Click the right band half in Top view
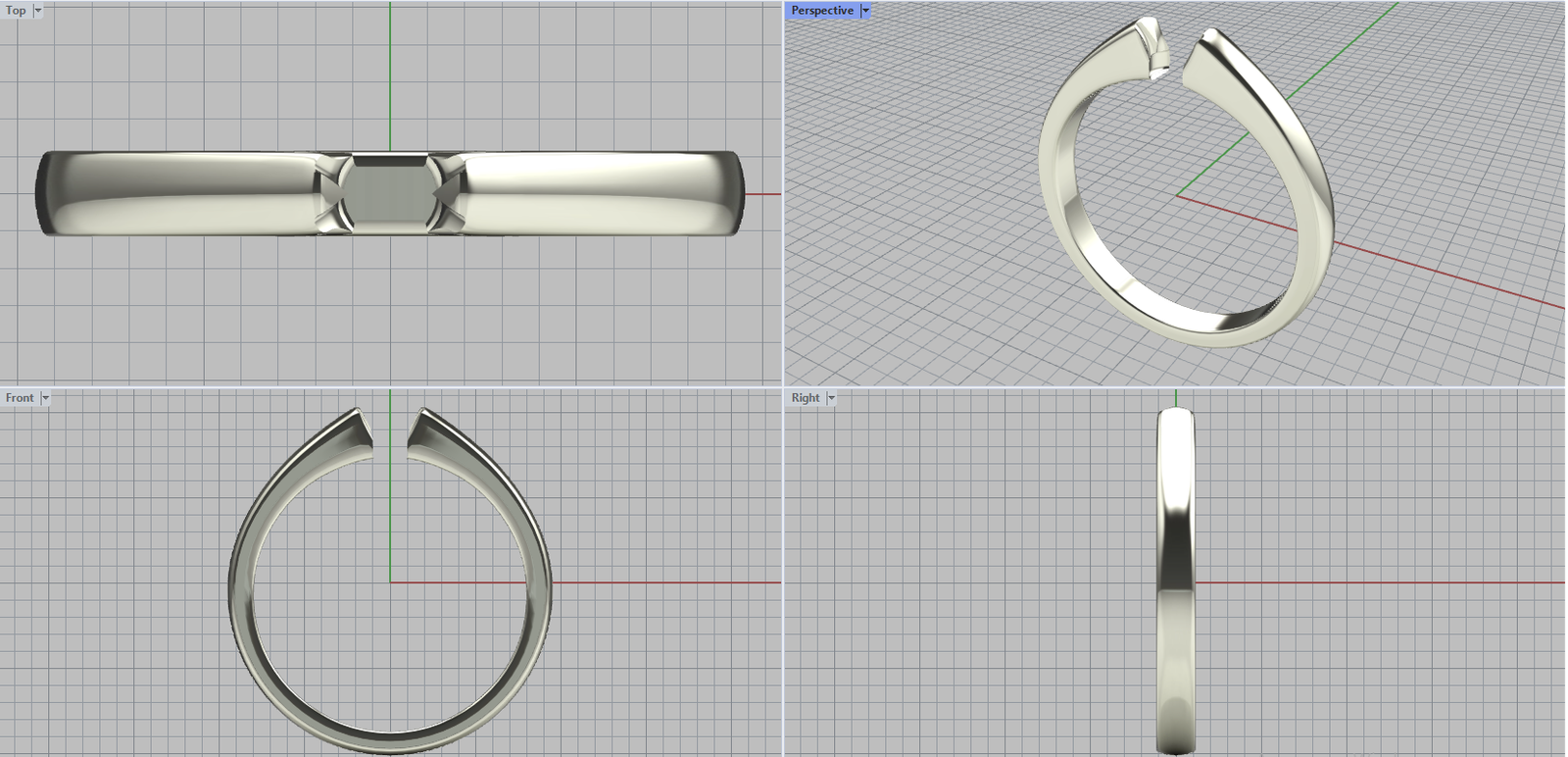This screenshot has height=757, width=1568. (x=598, y=193)
